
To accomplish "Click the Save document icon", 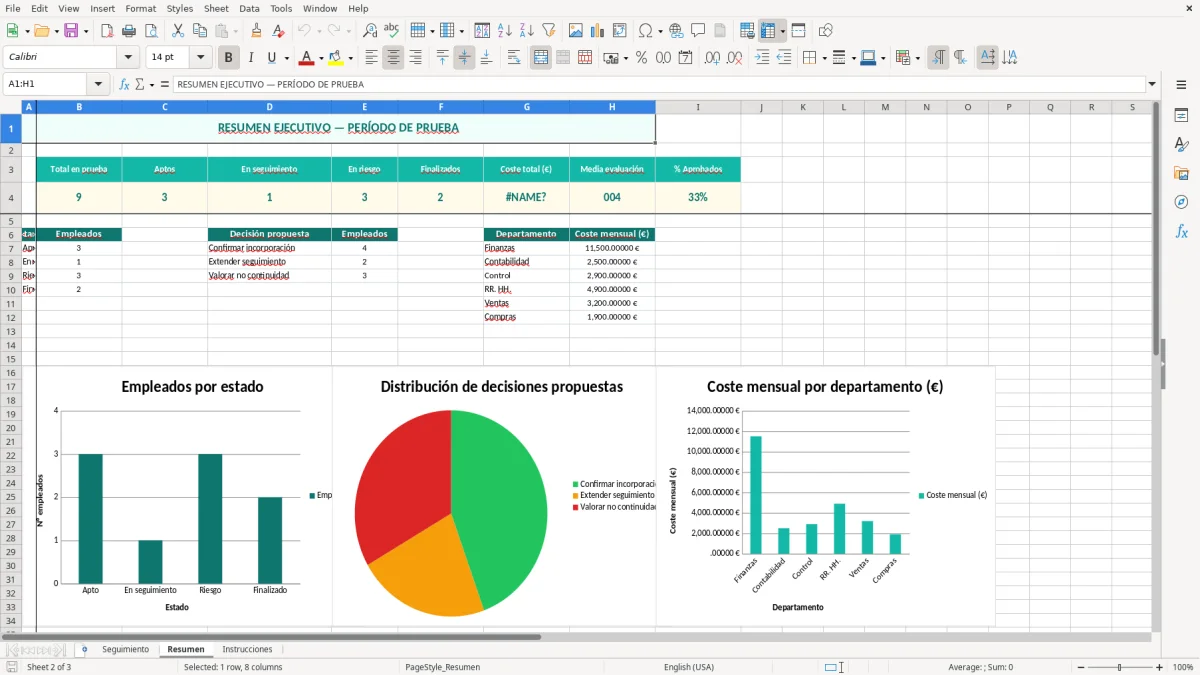I will pos(71,31).
